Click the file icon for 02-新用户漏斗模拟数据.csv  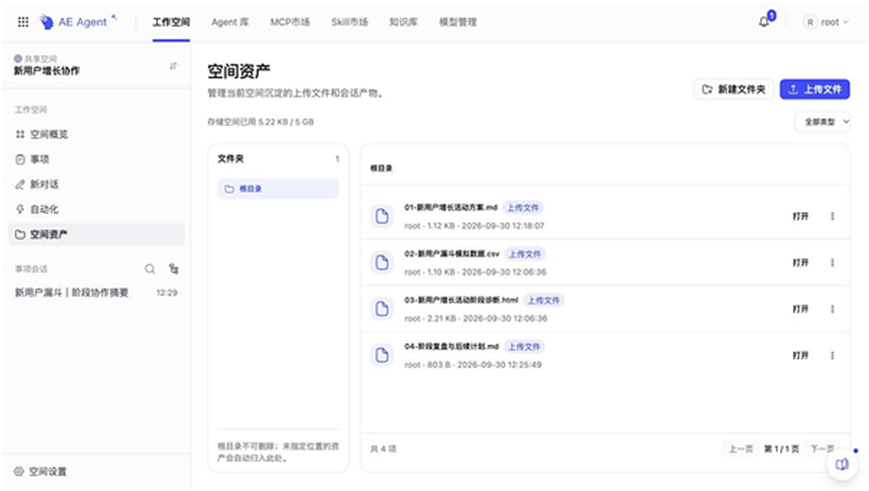pos(382,262)
